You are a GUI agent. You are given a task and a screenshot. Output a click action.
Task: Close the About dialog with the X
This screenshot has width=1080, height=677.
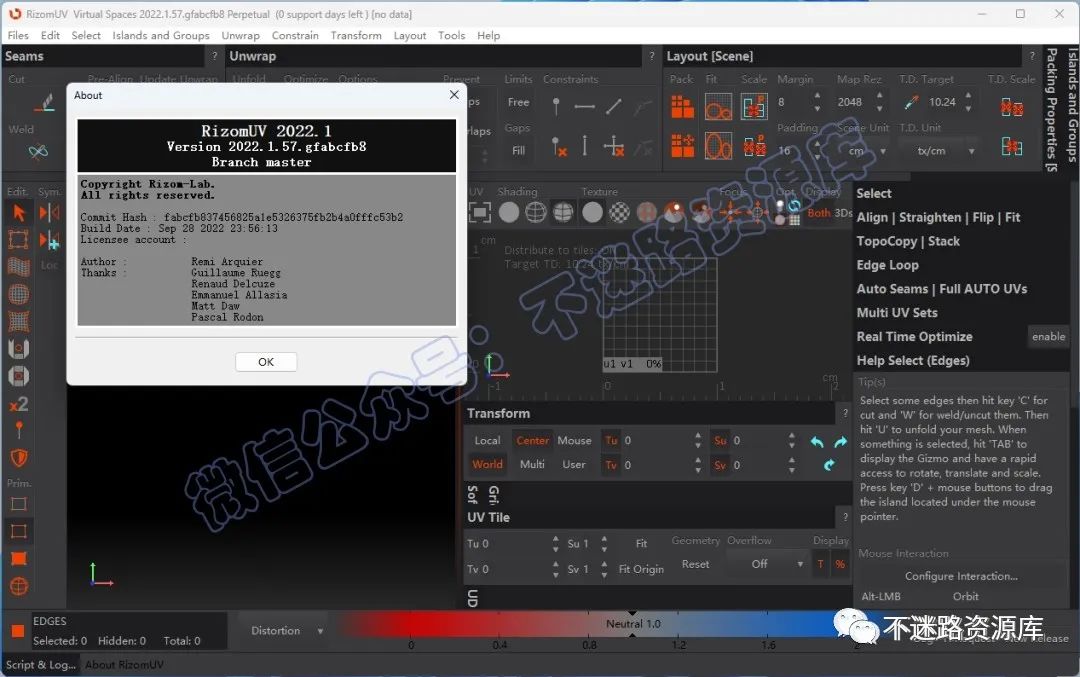(x=454, y=95)
